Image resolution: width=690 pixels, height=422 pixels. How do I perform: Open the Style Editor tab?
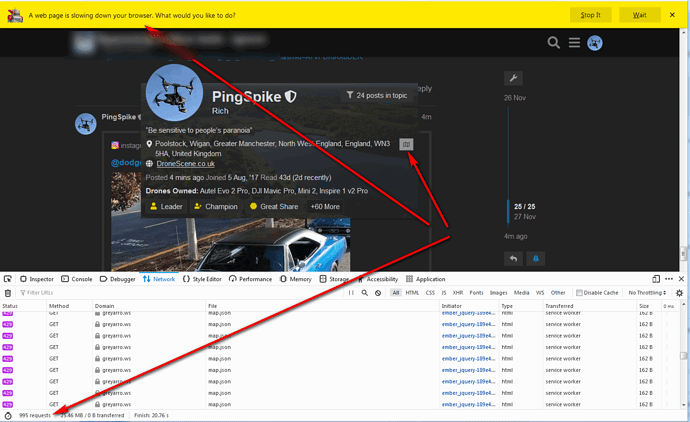point(202,279)
